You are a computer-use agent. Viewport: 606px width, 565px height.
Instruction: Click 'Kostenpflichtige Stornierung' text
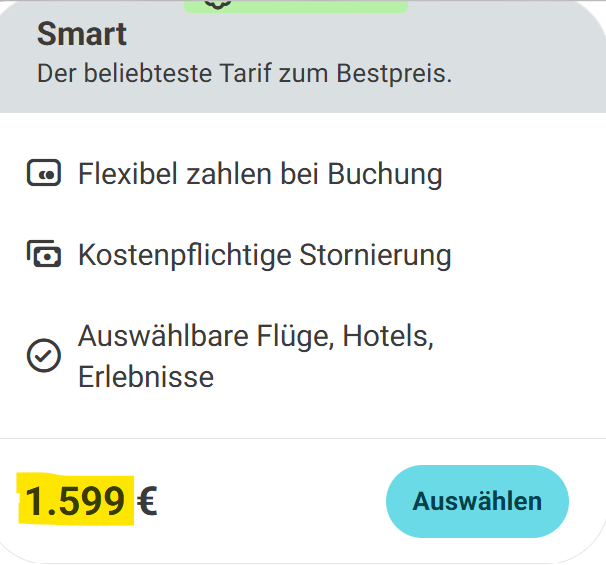click(265, 255)
